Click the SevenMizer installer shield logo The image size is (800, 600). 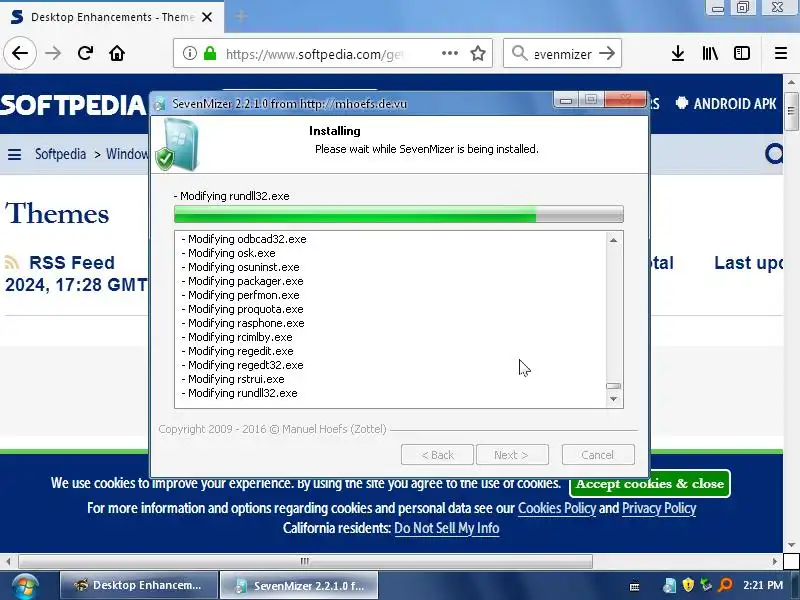point(178,144)
